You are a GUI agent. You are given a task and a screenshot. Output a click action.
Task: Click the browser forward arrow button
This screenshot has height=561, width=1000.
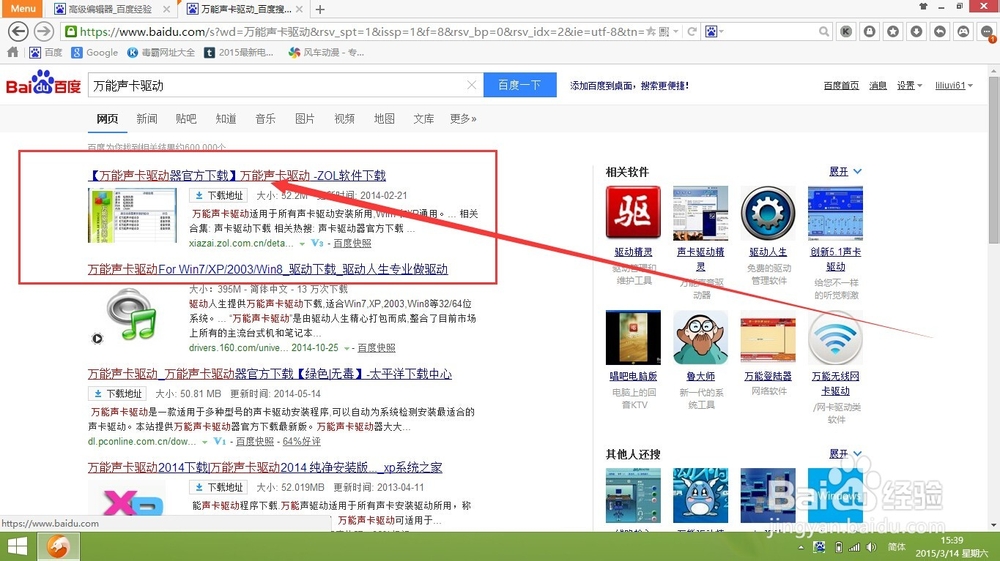(x=43, y=31)
